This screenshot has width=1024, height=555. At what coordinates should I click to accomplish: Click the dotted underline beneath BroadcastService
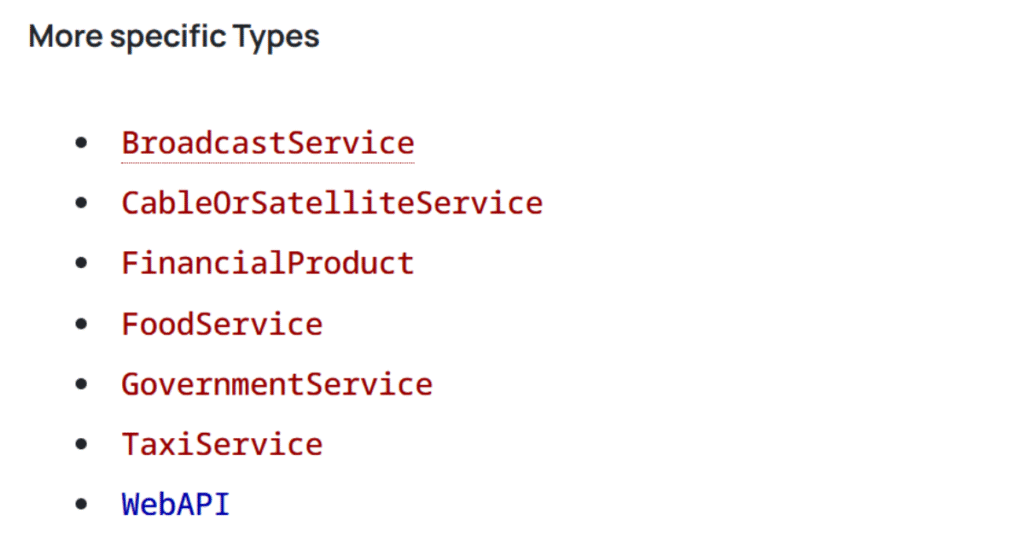point(267,161)
